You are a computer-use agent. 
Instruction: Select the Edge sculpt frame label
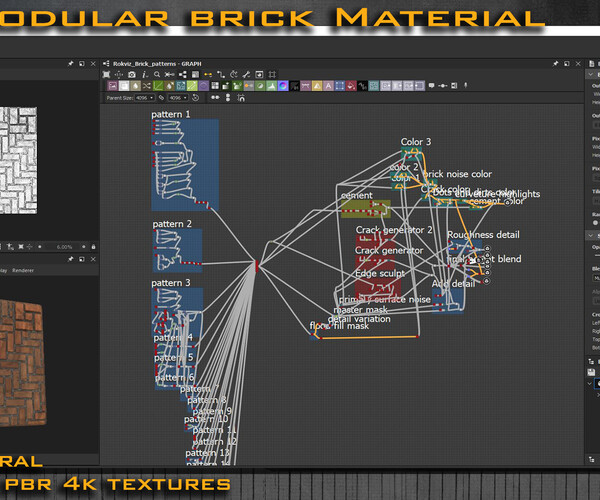pyautogui.click(x=380, y=274)
